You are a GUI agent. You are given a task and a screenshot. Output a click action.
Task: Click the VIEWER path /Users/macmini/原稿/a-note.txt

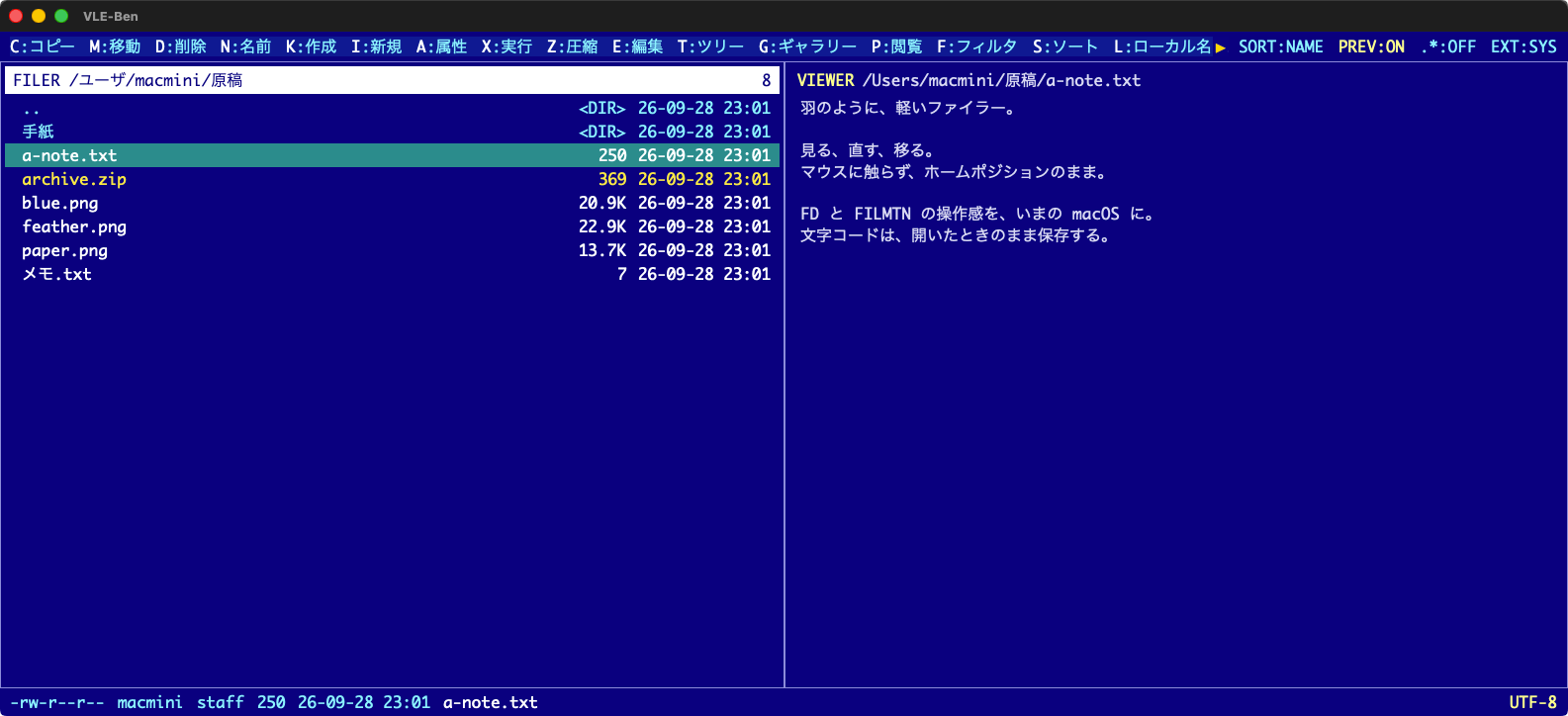pos(1001,80)
